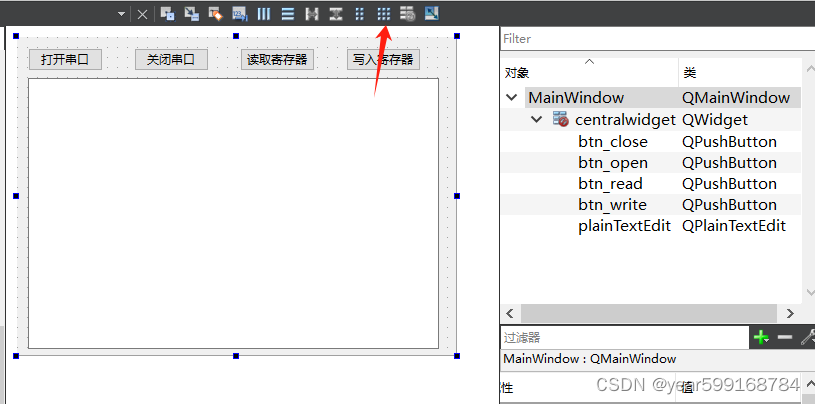Viewport: 815px width, 404px height.
Task: Collapse the centralwidget tree node
Action: pos(537,120)
